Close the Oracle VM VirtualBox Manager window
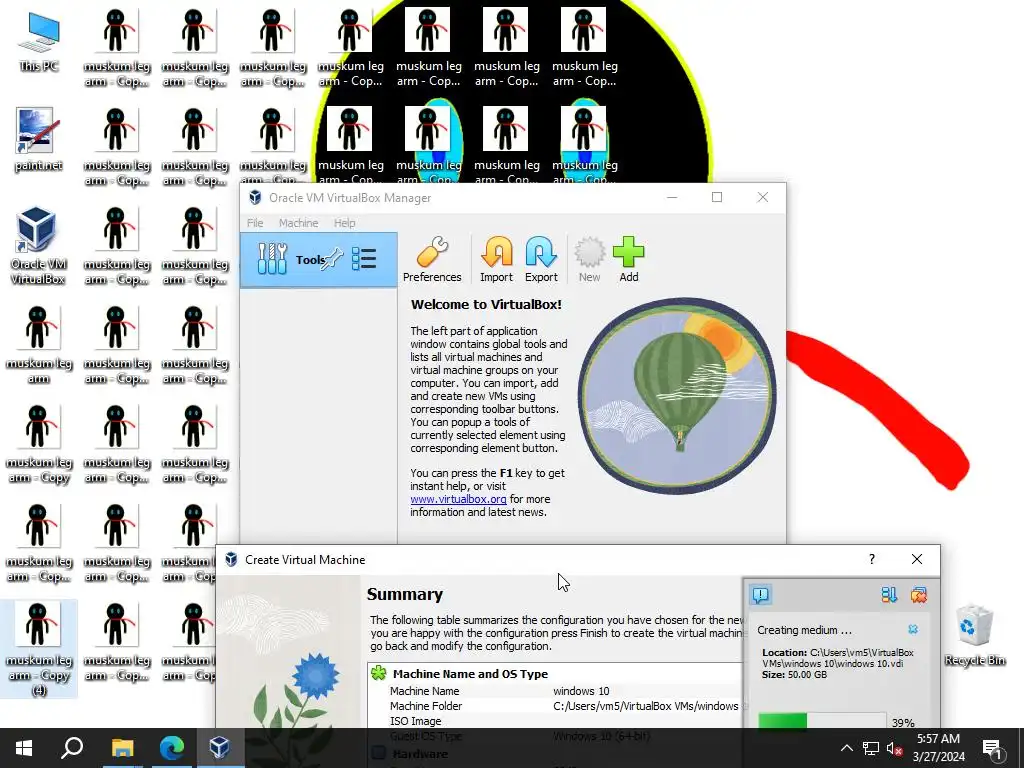Viewport: 1024px width, 768px height. [x=762, y=197]
